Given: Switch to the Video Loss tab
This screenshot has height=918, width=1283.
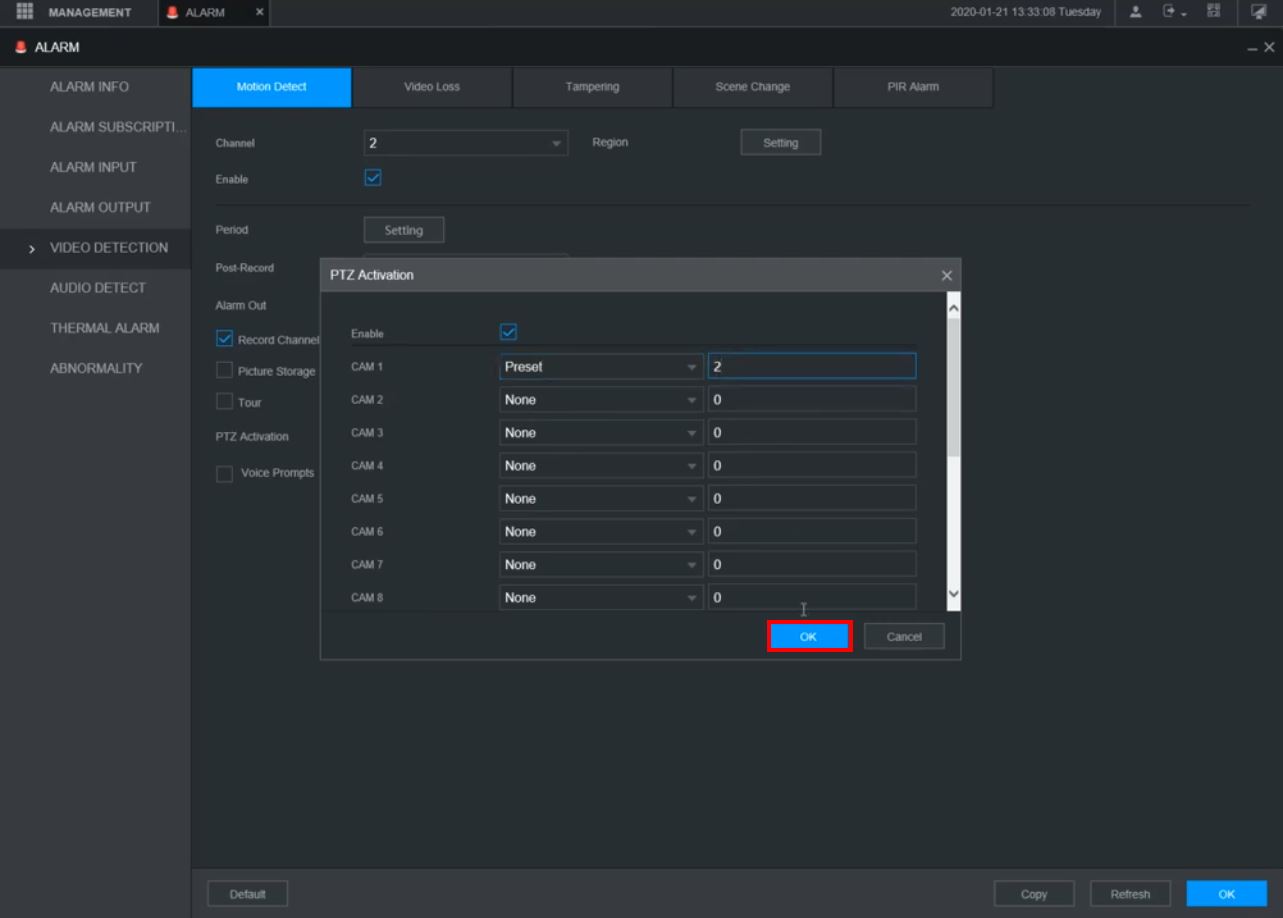Looking at the screenshot, I should (x=432, y=87).
